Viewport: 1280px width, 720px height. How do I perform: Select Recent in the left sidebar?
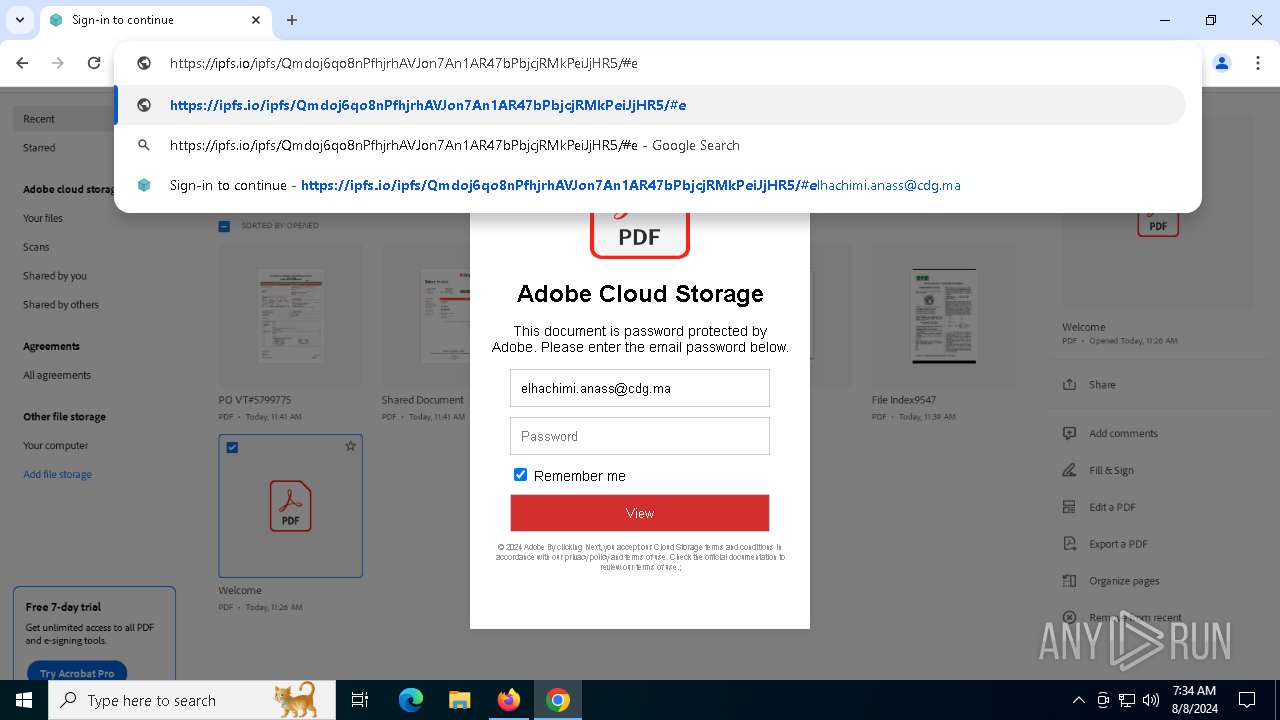[x=39, y=119]
